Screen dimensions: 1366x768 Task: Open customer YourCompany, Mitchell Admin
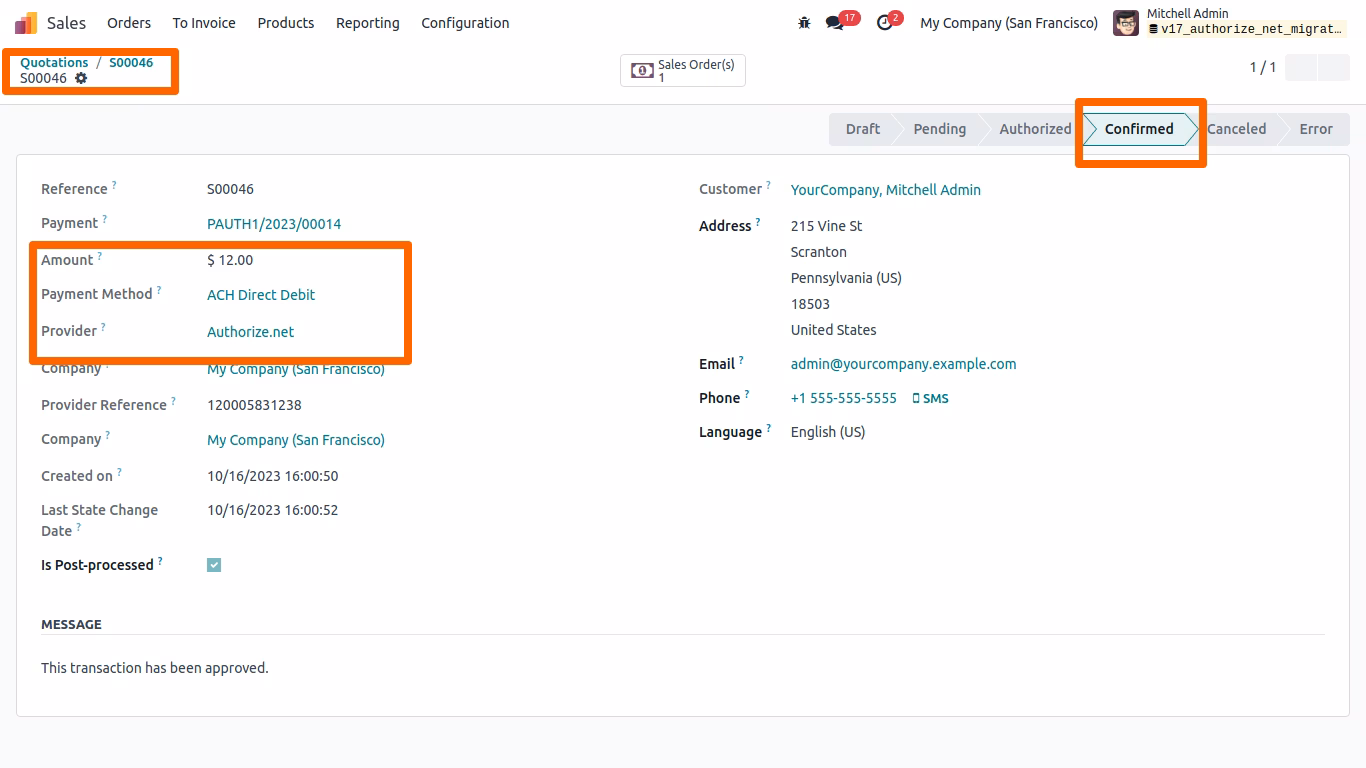tap(886, 190)
